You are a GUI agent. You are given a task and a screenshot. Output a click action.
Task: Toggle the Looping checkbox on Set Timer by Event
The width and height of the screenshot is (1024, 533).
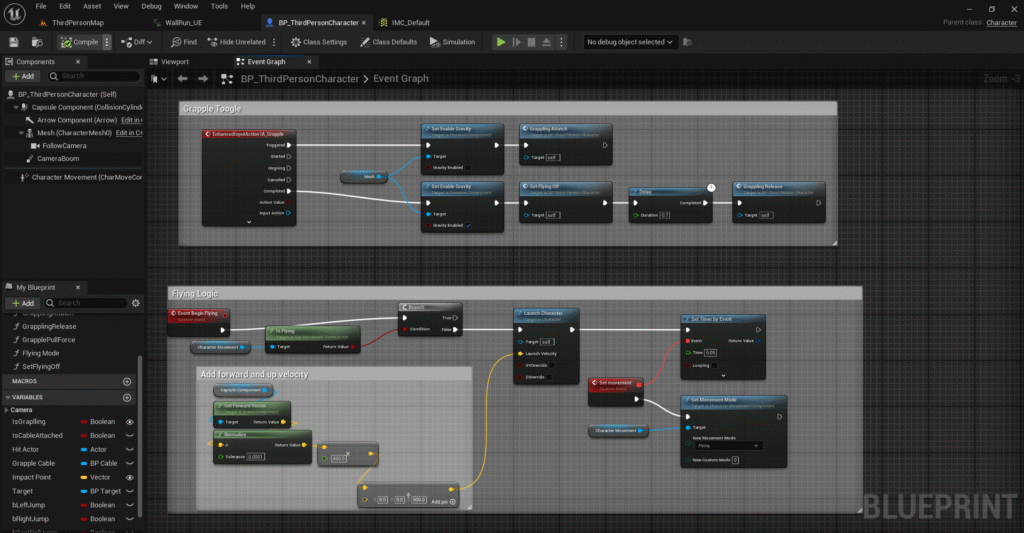click(714, 365)
